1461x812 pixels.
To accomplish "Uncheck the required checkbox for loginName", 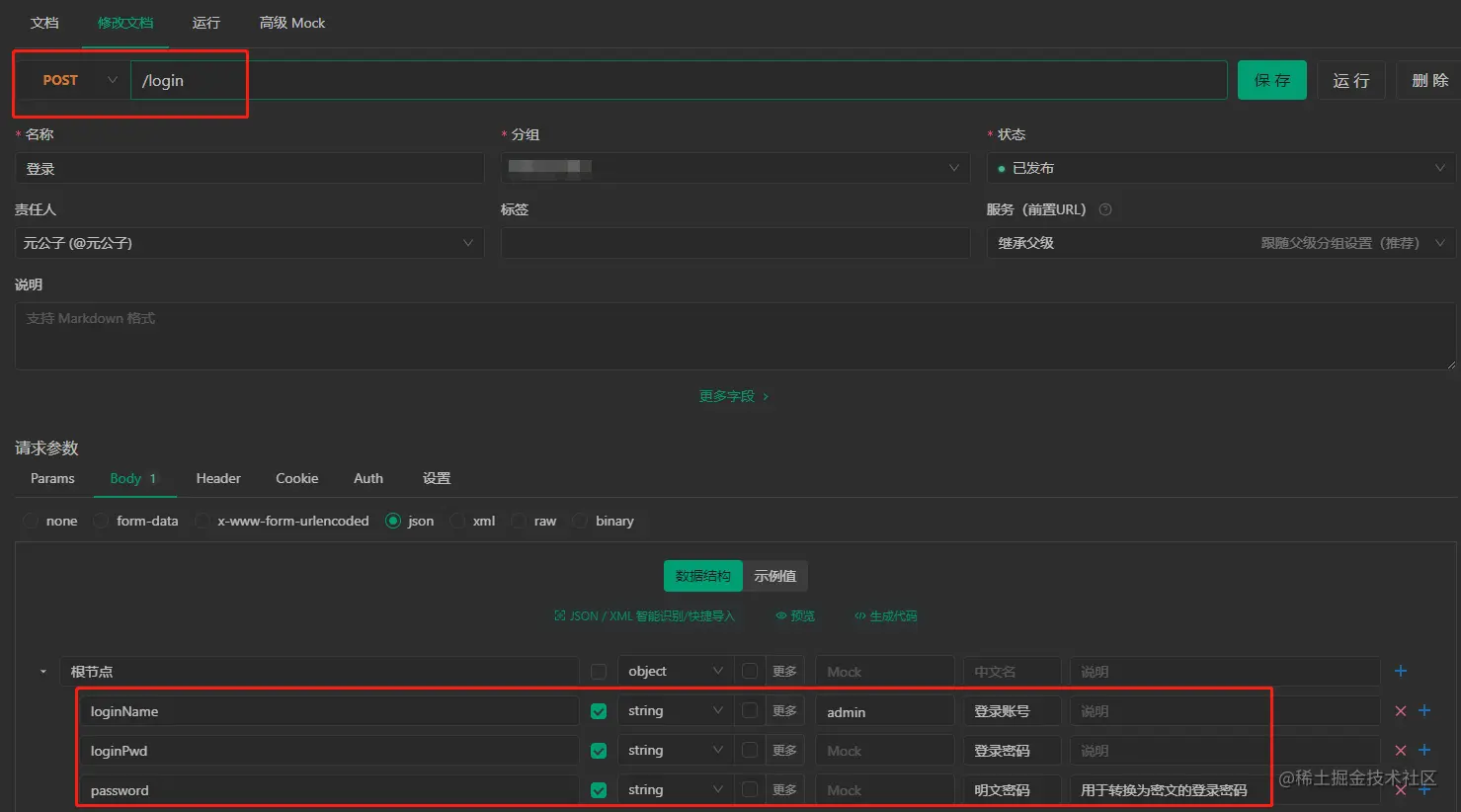I will click(598, 710).
